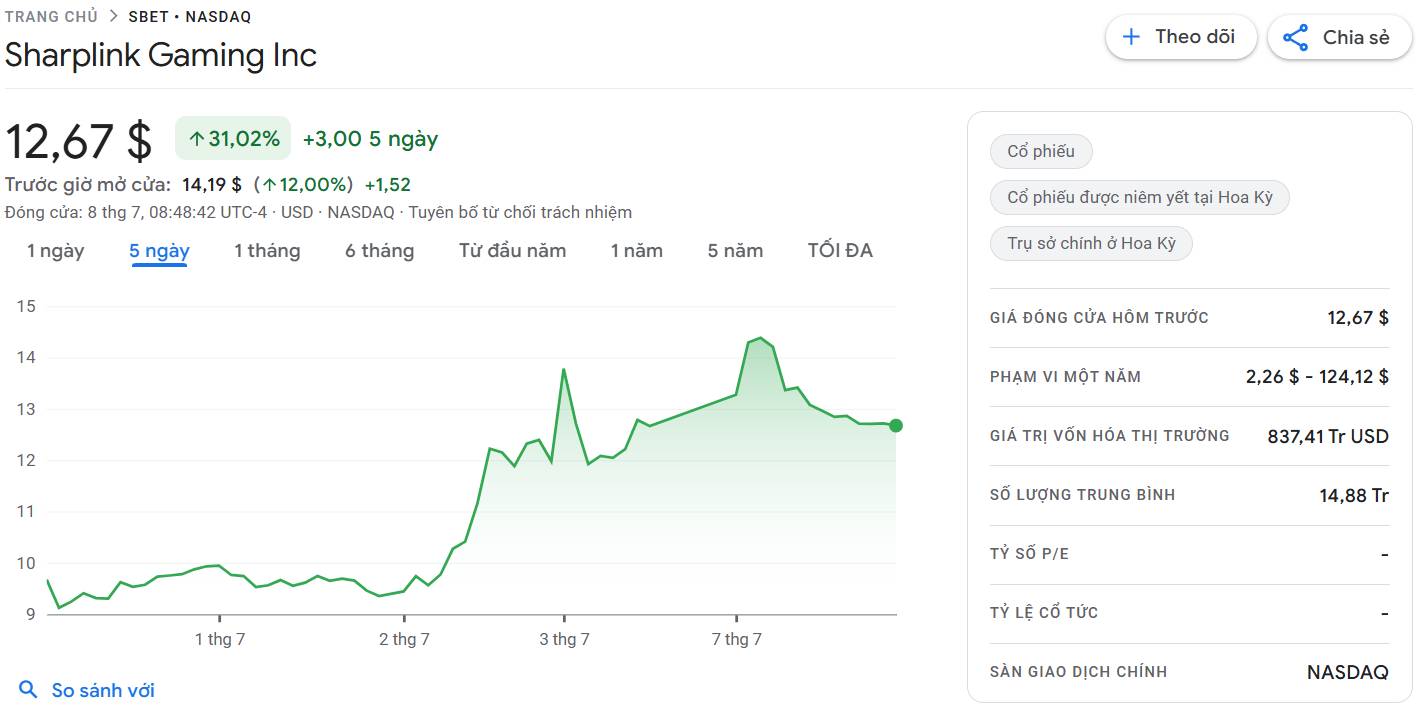Go to TRANG CHỦ breadcrumb link
Viewport: 1416px width, 708px height.
(x=51, y=16)
